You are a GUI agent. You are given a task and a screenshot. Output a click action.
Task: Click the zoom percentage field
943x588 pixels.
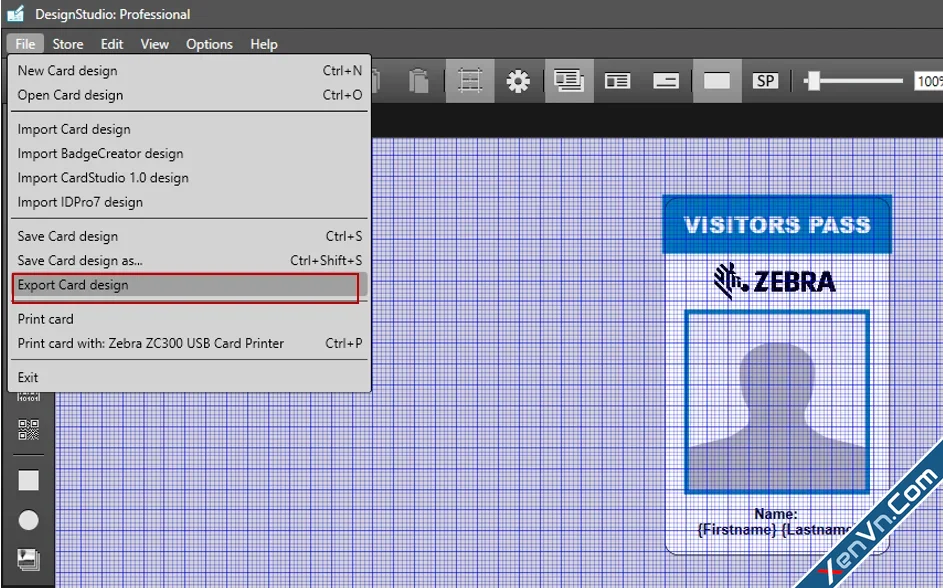tap(929, 81)
